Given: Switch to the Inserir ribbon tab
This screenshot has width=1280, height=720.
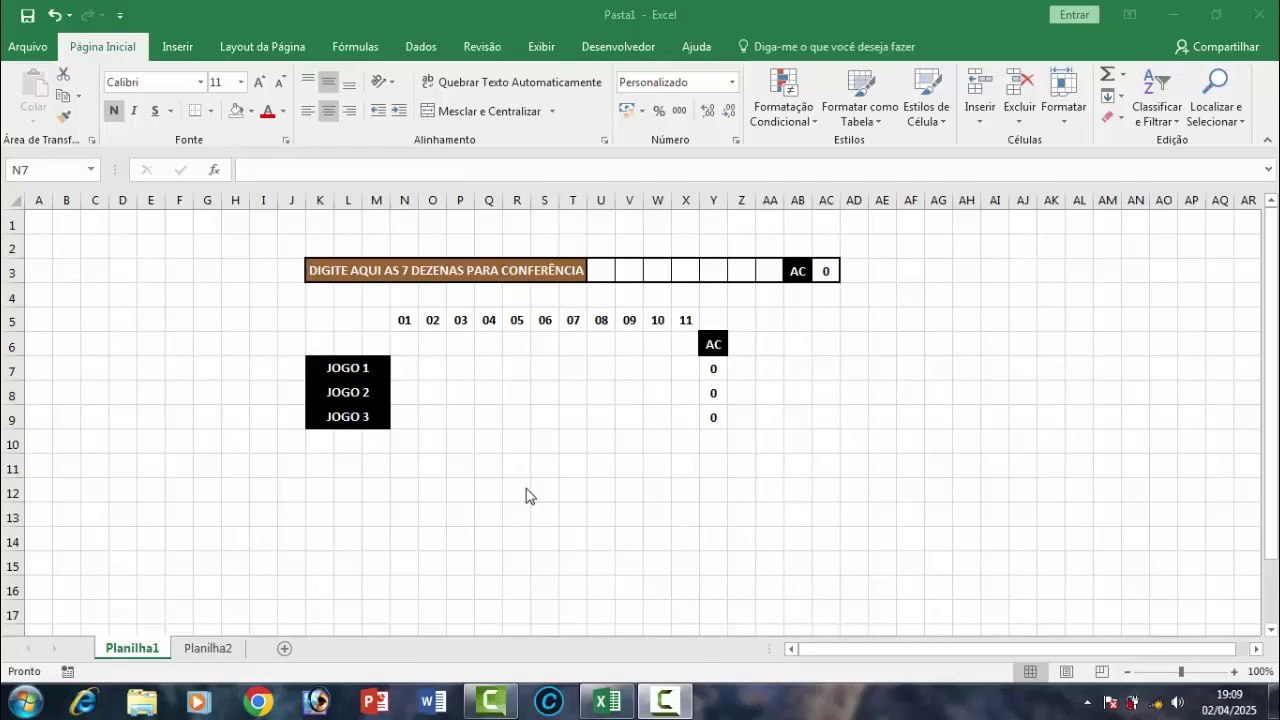Looking at the screenshot, I should [178, 47].
